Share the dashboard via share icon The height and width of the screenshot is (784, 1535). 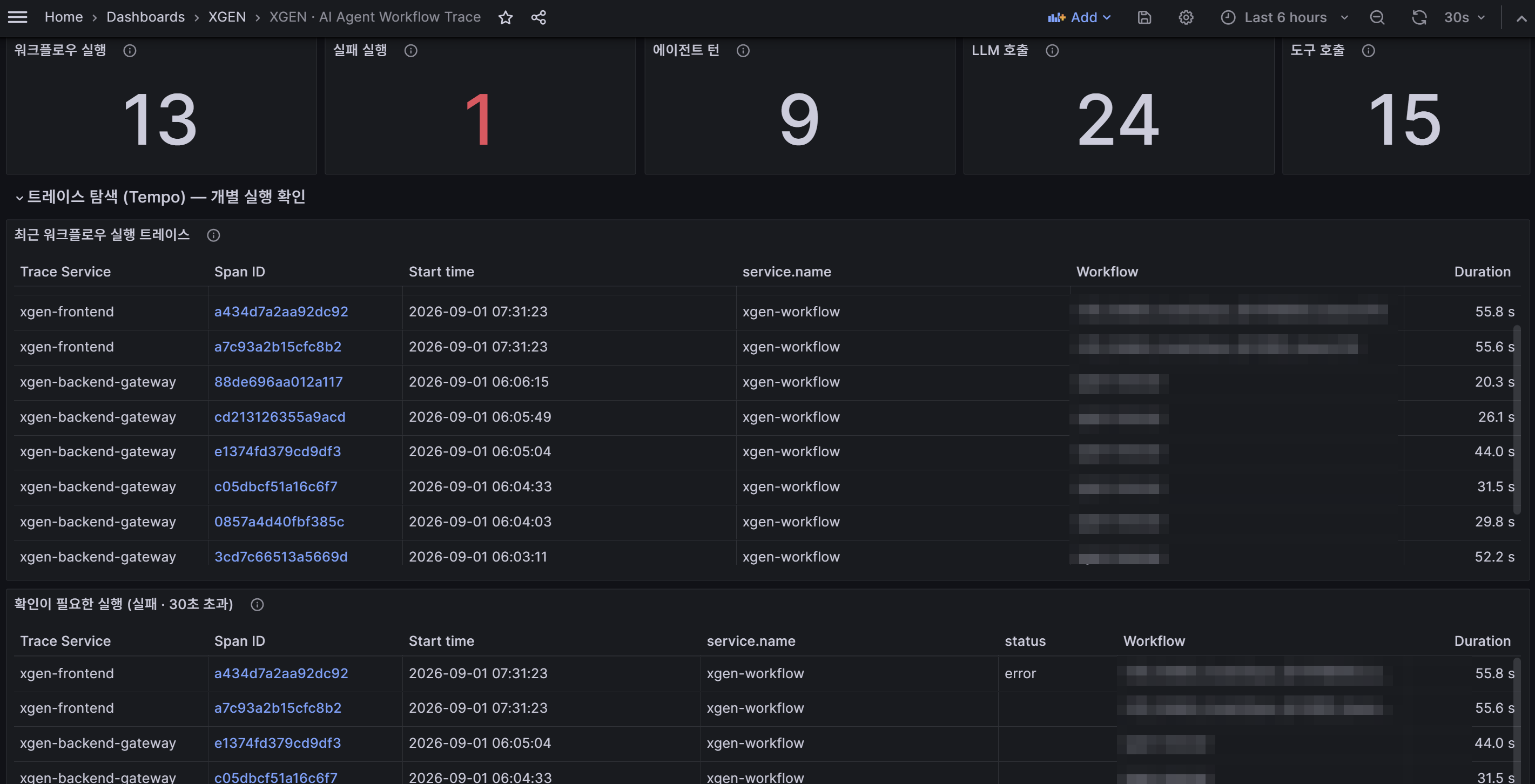[538, 17]
